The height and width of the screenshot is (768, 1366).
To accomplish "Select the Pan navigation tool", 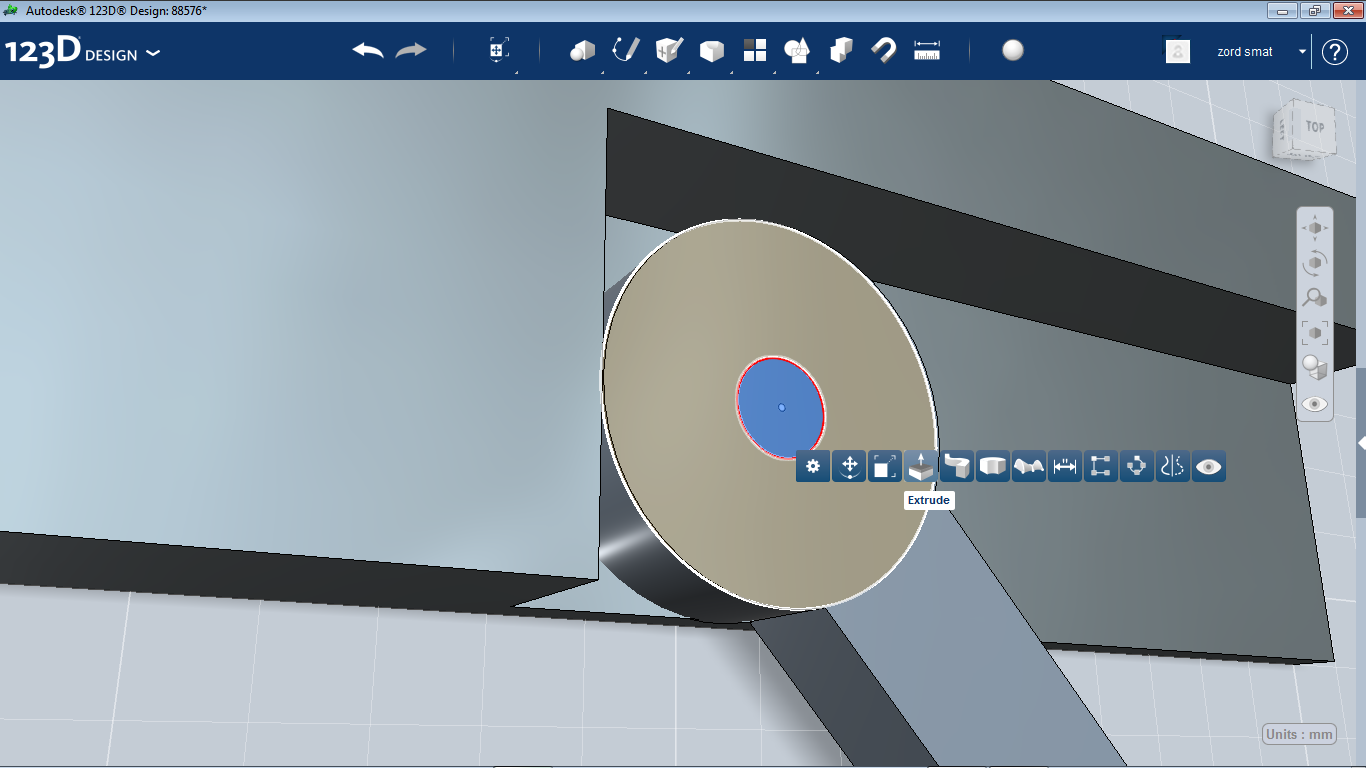I will (x=1314, y=228).
